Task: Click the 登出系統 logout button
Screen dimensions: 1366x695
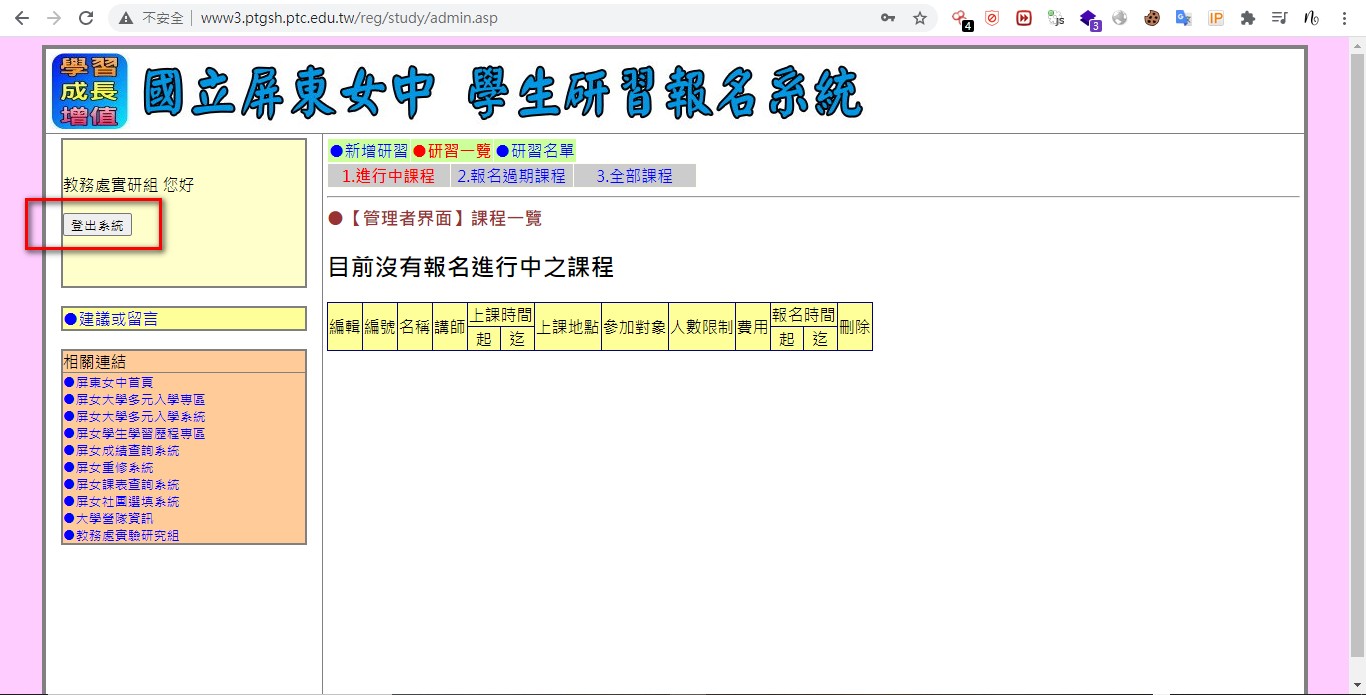Action: (97, 225)
